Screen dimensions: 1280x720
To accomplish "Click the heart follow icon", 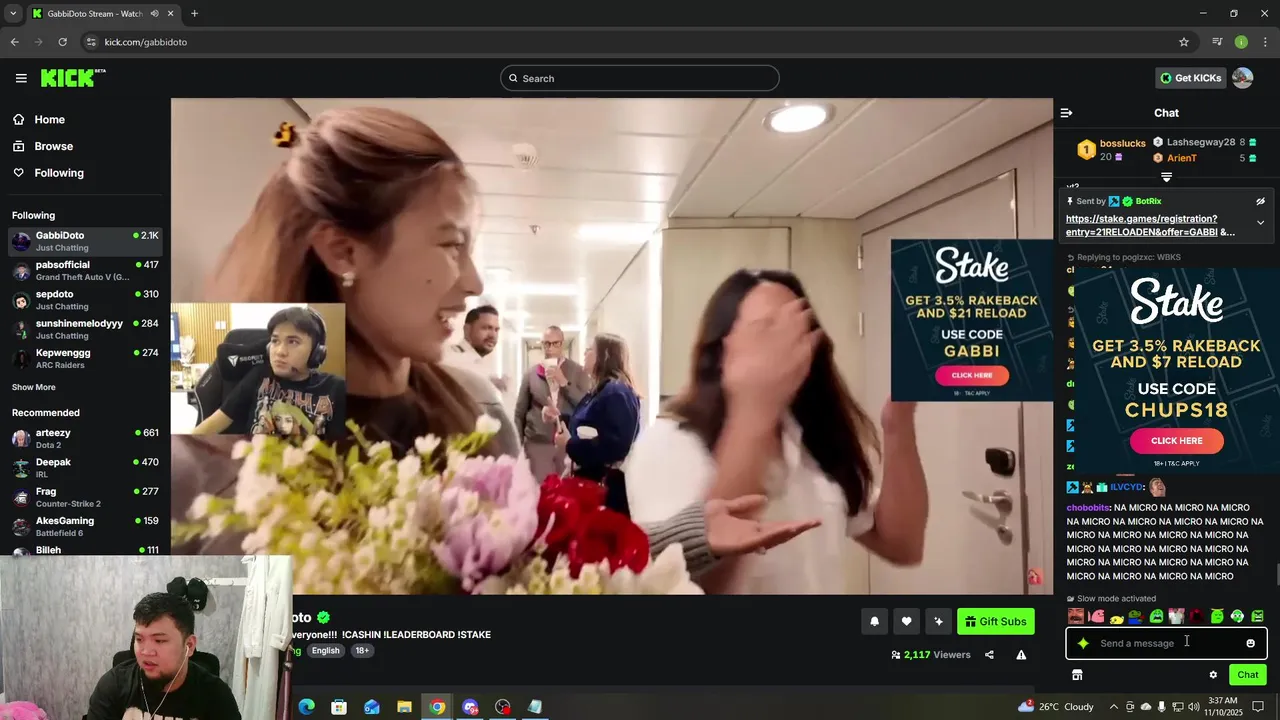I will (906, 621).
